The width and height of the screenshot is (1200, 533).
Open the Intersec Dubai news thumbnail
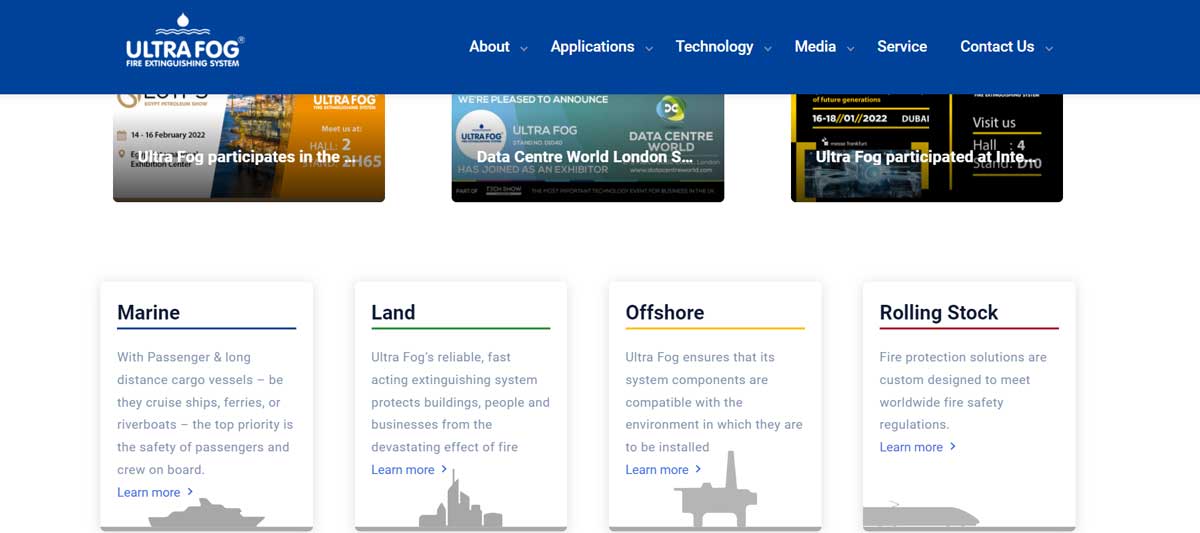tap(927, 148)
